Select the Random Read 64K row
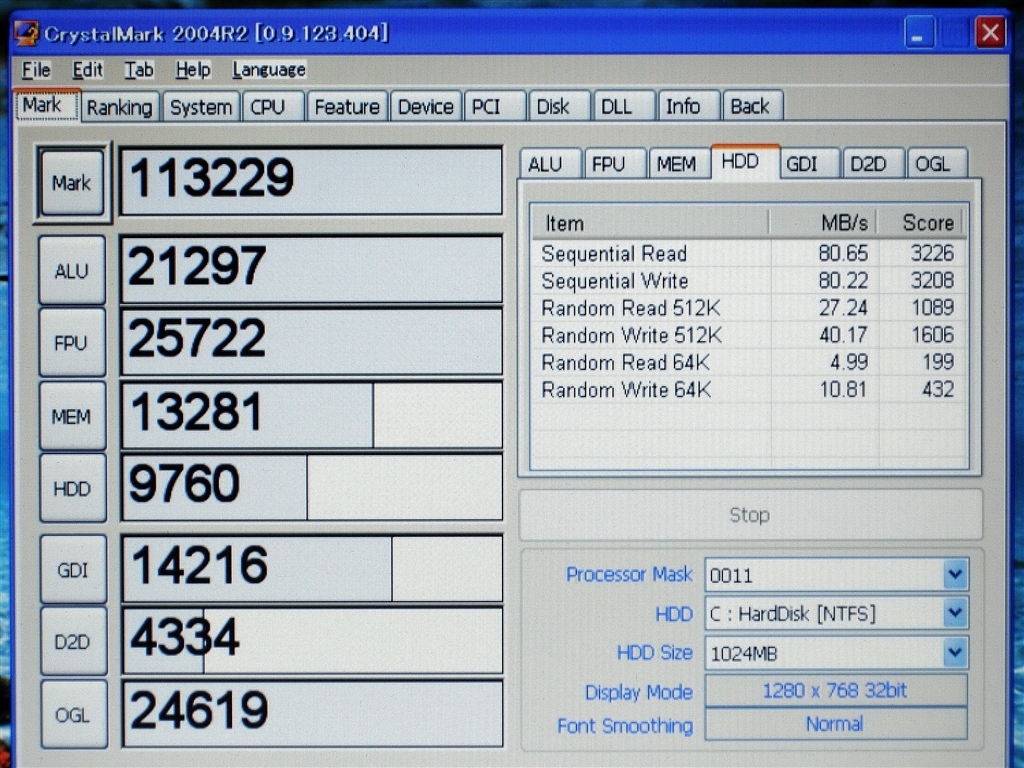 point(748,362)
